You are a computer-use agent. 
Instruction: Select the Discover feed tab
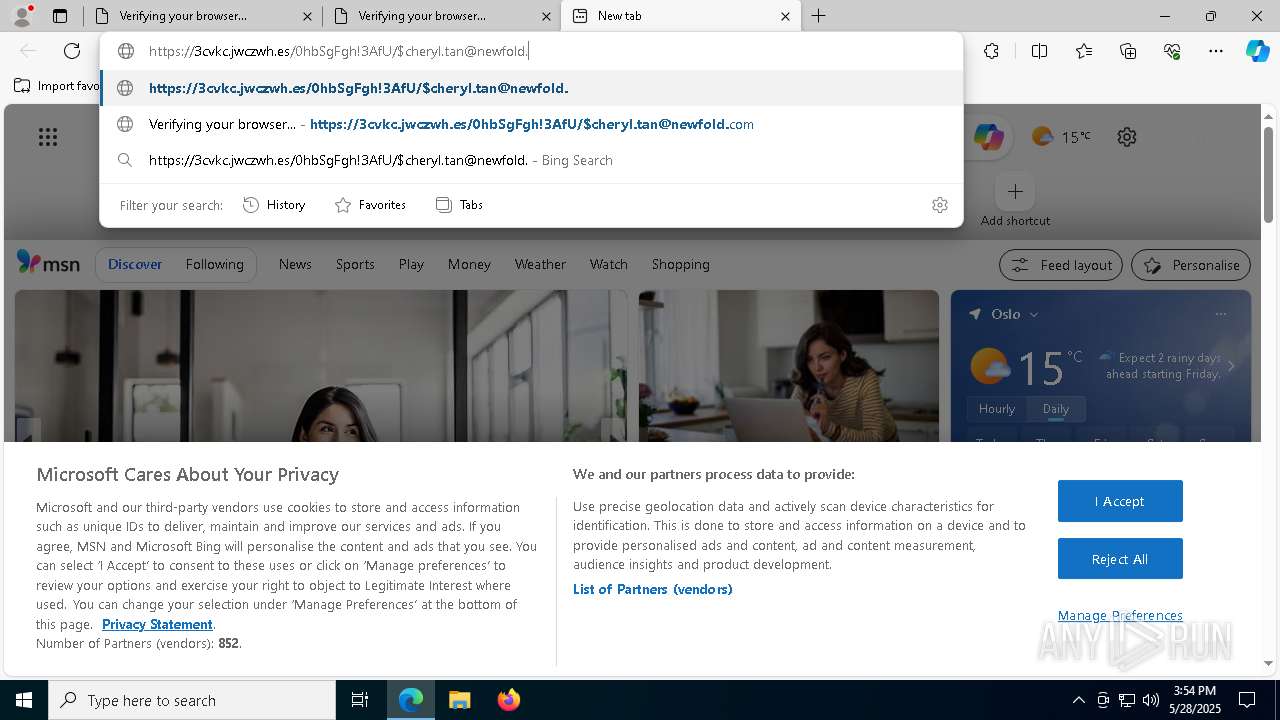point(135,264)
